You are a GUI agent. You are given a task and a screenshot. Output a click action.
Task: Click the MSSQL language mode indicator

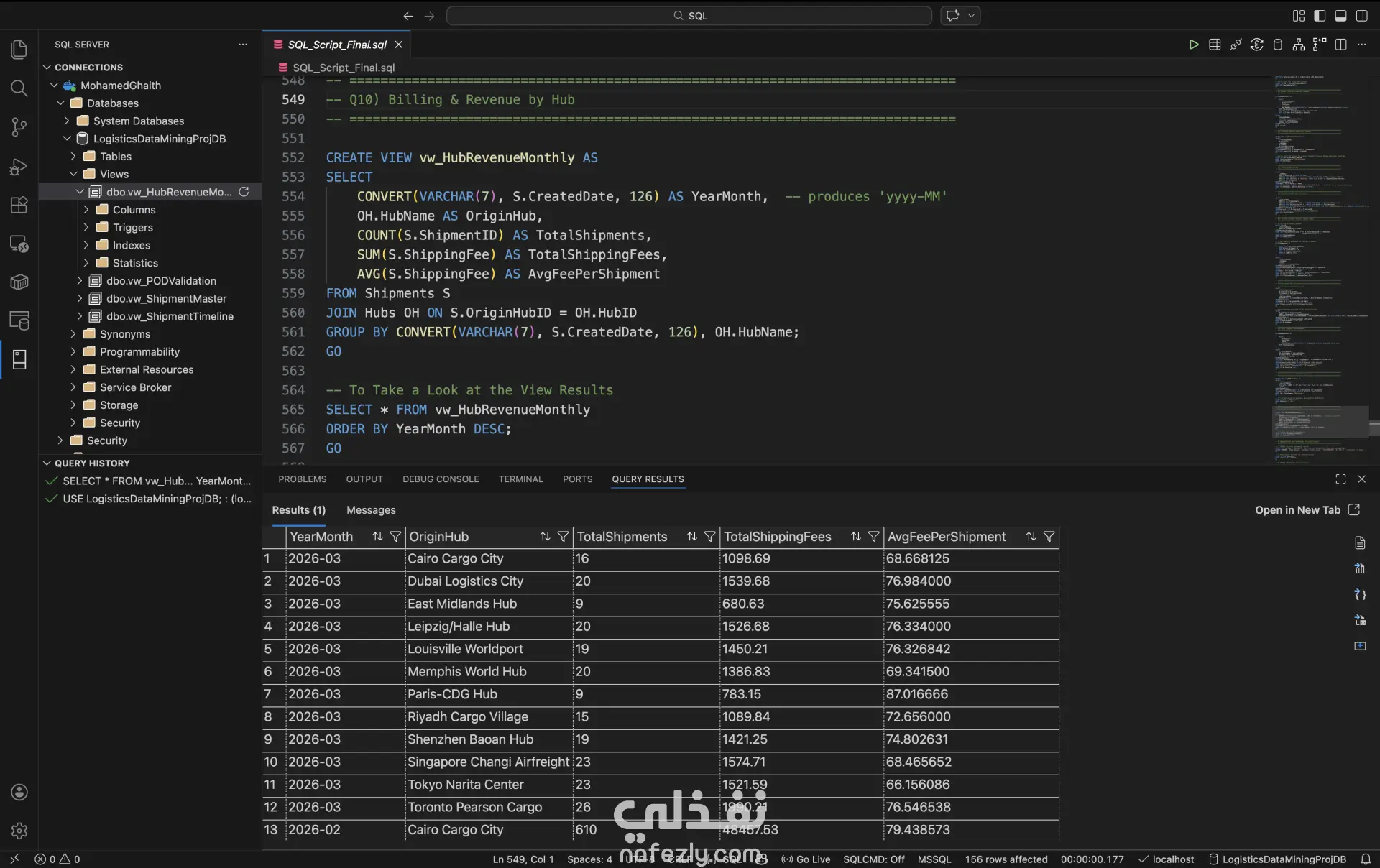click(934, 859)
